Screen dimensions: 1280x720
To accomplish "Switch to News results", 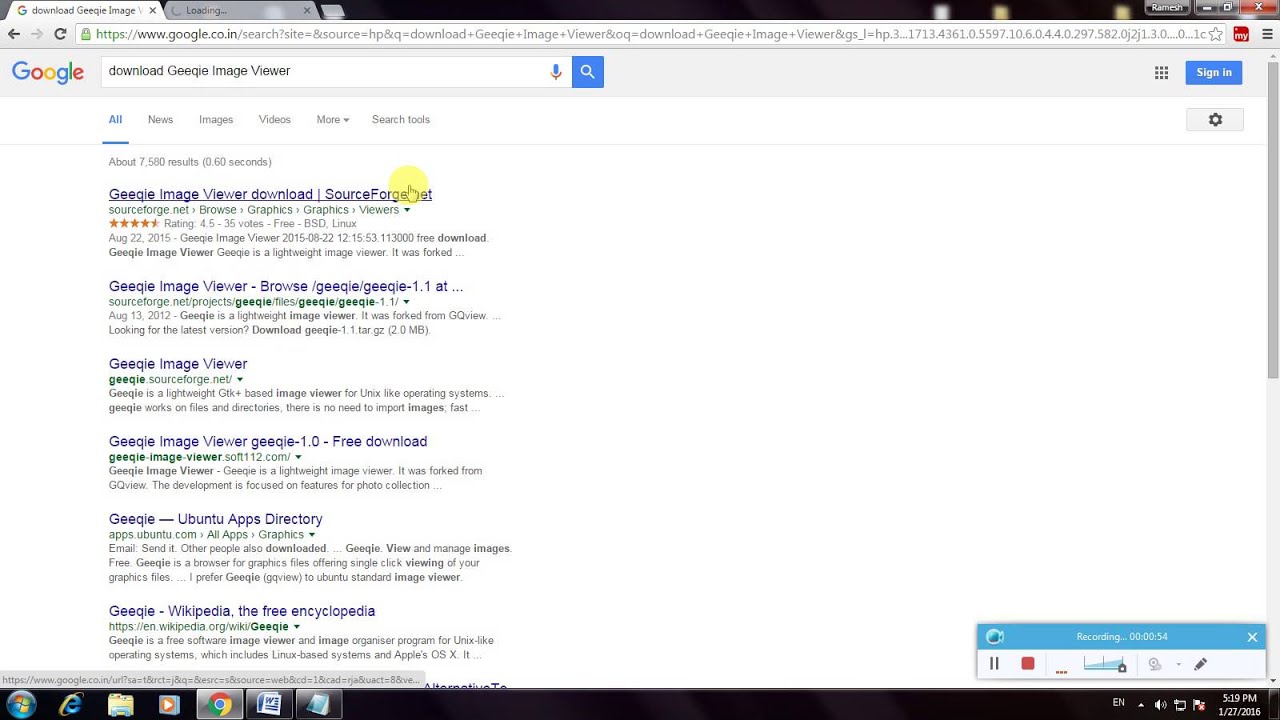I will tap(160, 120).
